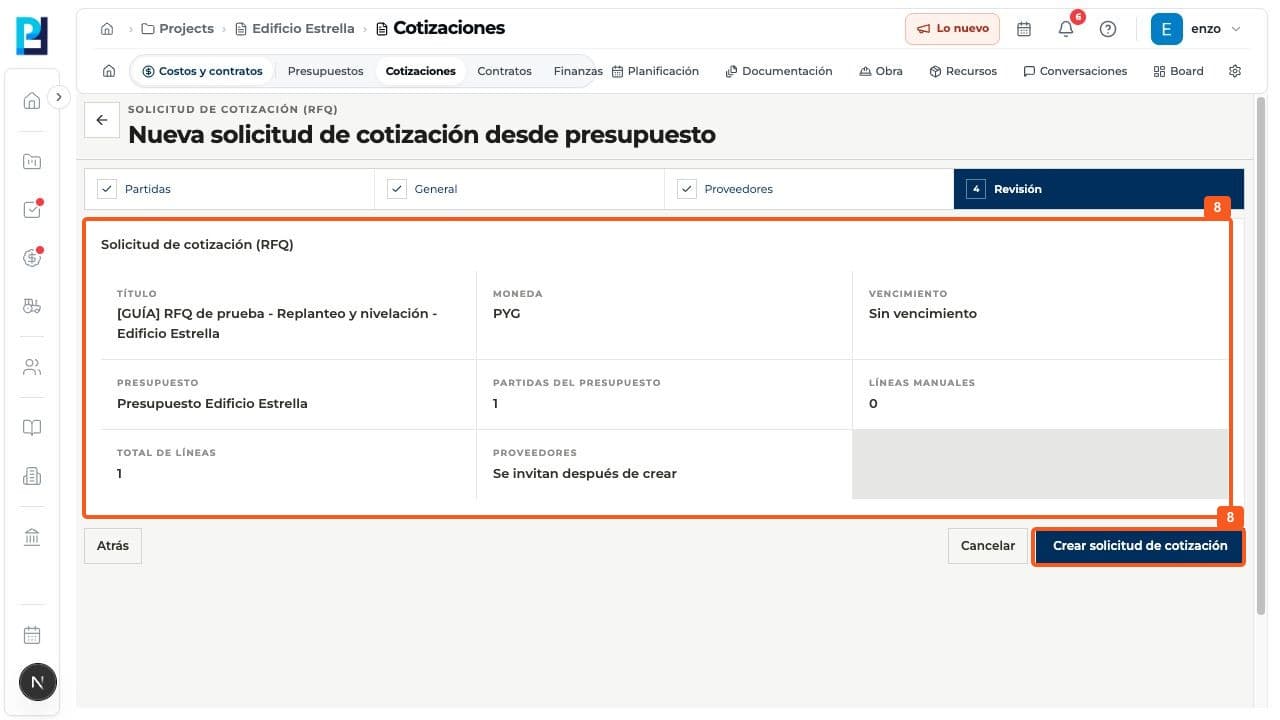Open the calendar icon in top header
This screenshot has width=1280, height=720.
1024,29
